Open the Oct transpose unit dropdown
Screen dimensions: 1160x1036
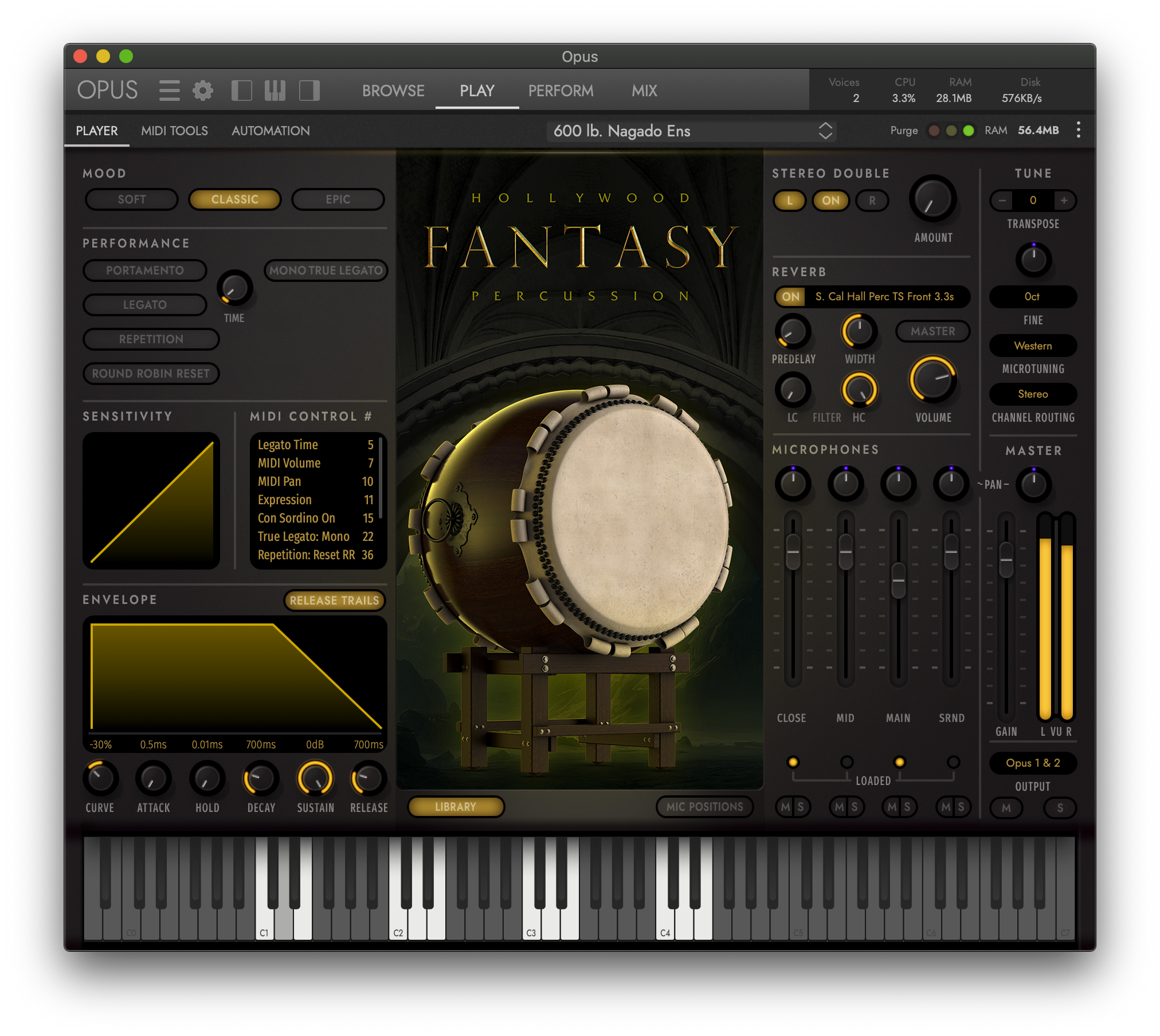(1032, 296)
